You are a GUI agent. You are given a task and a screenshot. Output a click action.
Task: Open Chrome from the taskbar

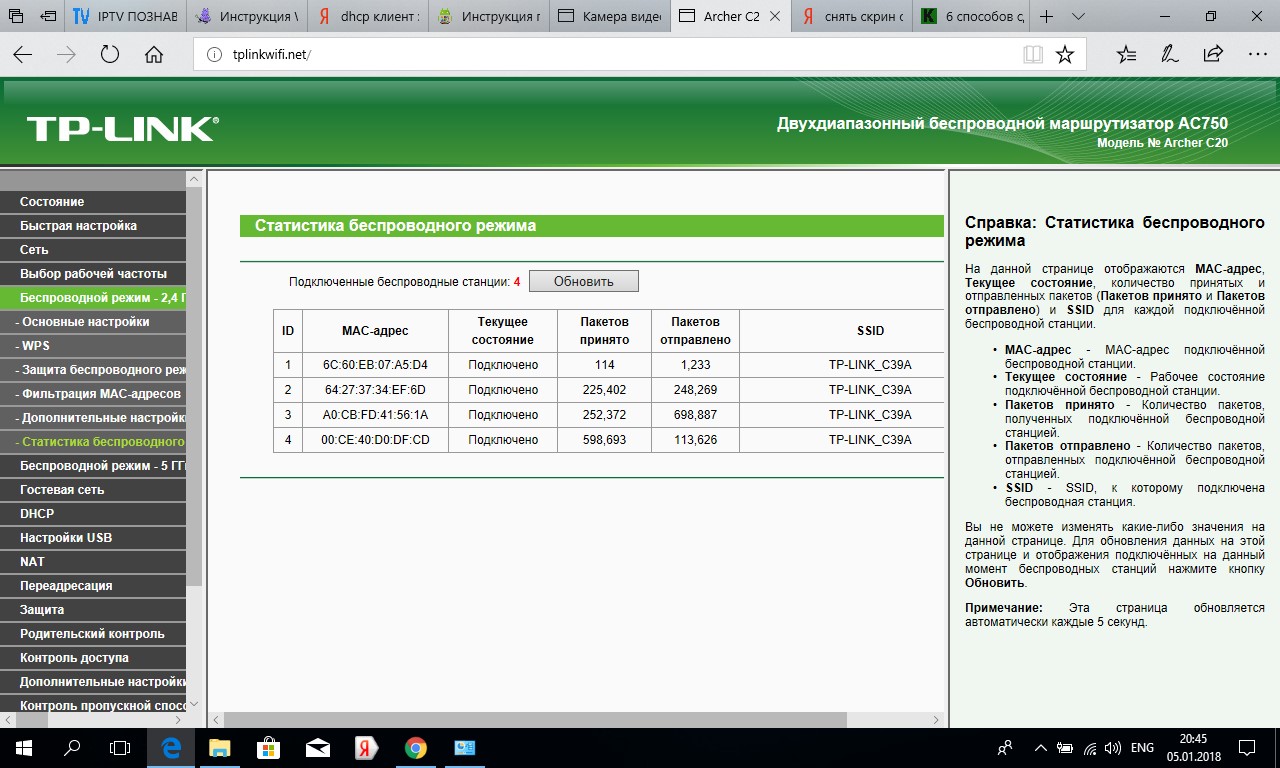tap(416, 748)
